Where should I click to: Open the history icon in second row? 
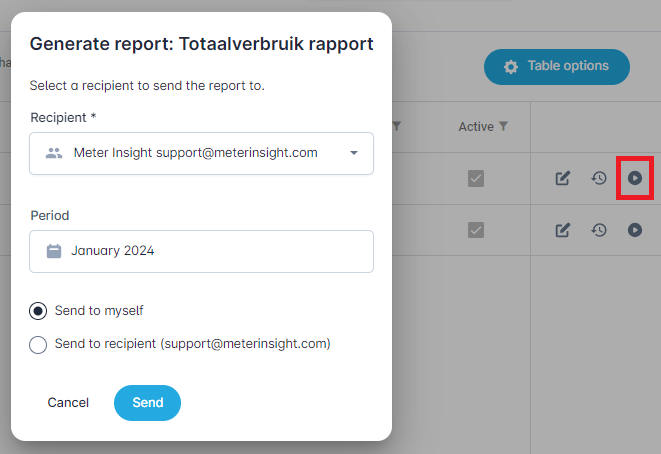click(599, 230)
